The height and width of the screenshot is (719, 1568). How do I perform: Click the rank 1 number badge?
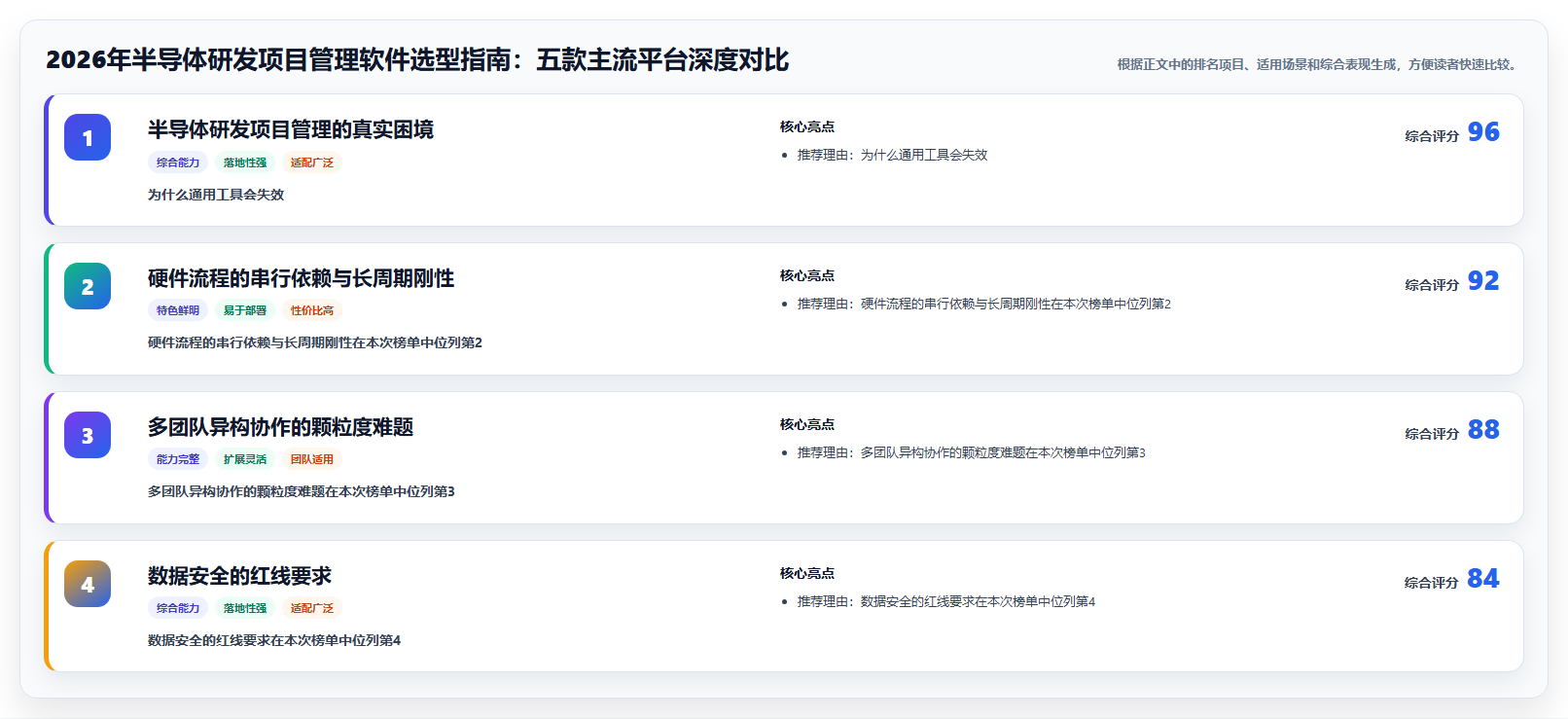[88, 137]
